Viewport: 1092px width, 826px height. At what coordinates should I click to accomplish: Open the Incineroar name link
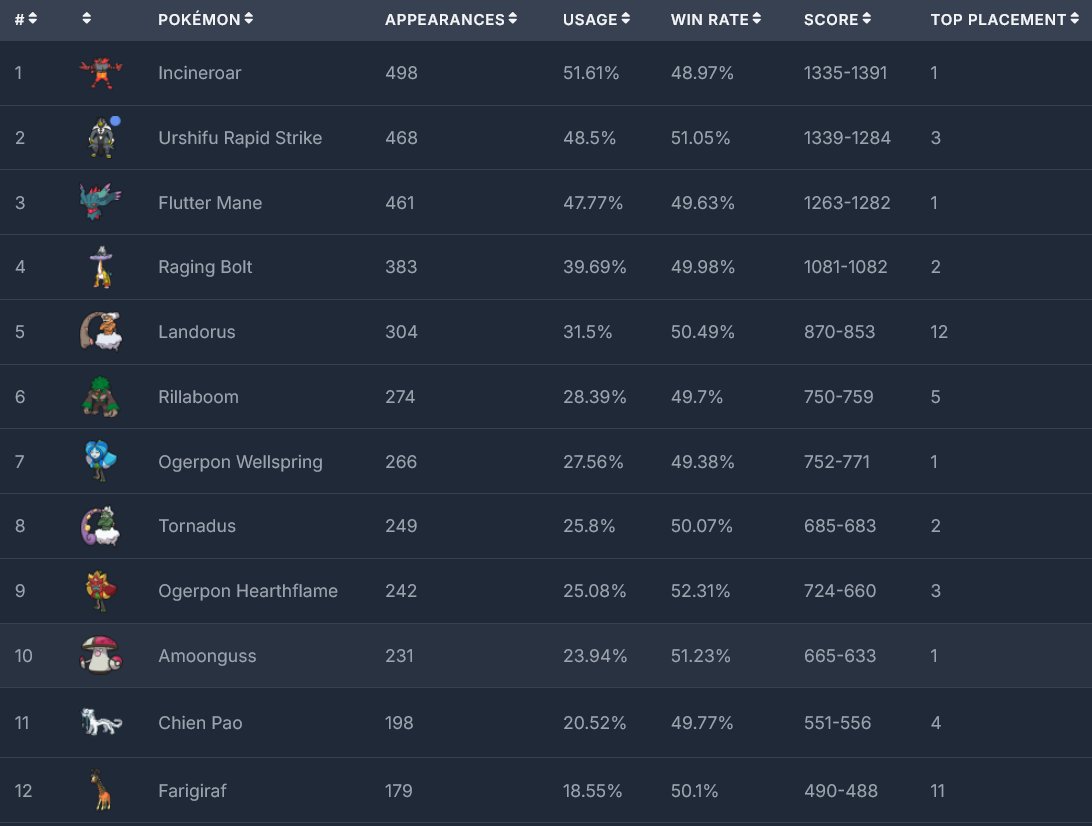tap(200, 72)
